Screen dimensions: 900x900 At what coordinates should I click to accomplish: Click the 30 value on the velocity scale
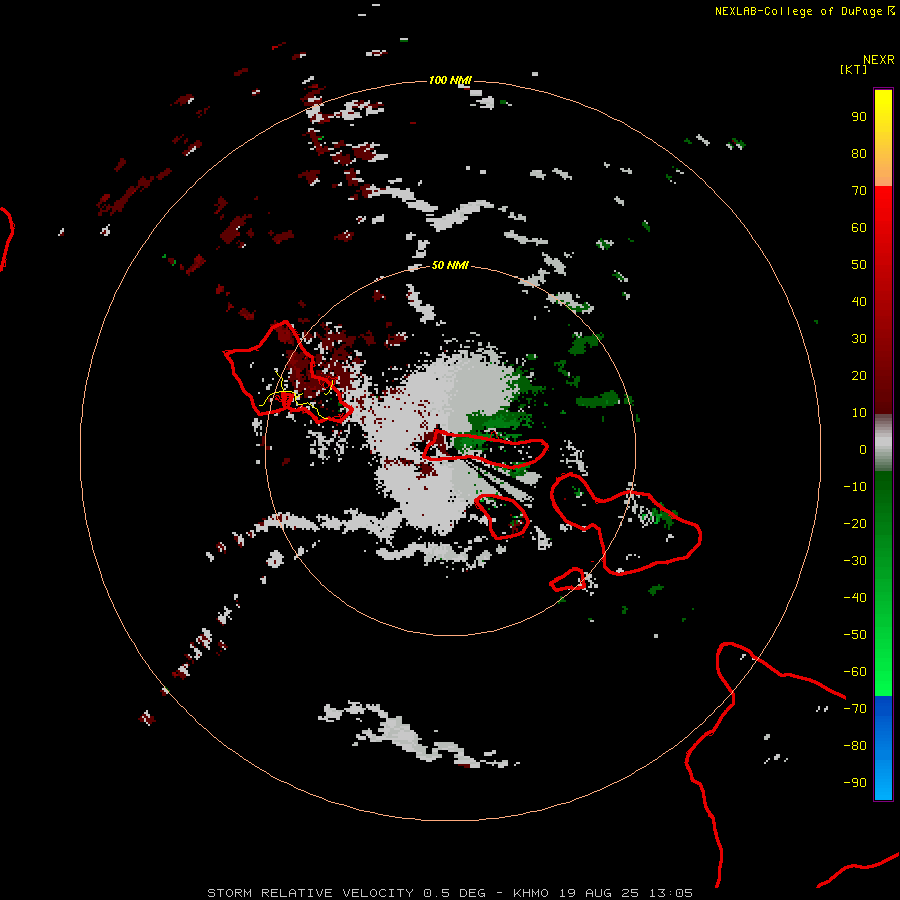859,339
